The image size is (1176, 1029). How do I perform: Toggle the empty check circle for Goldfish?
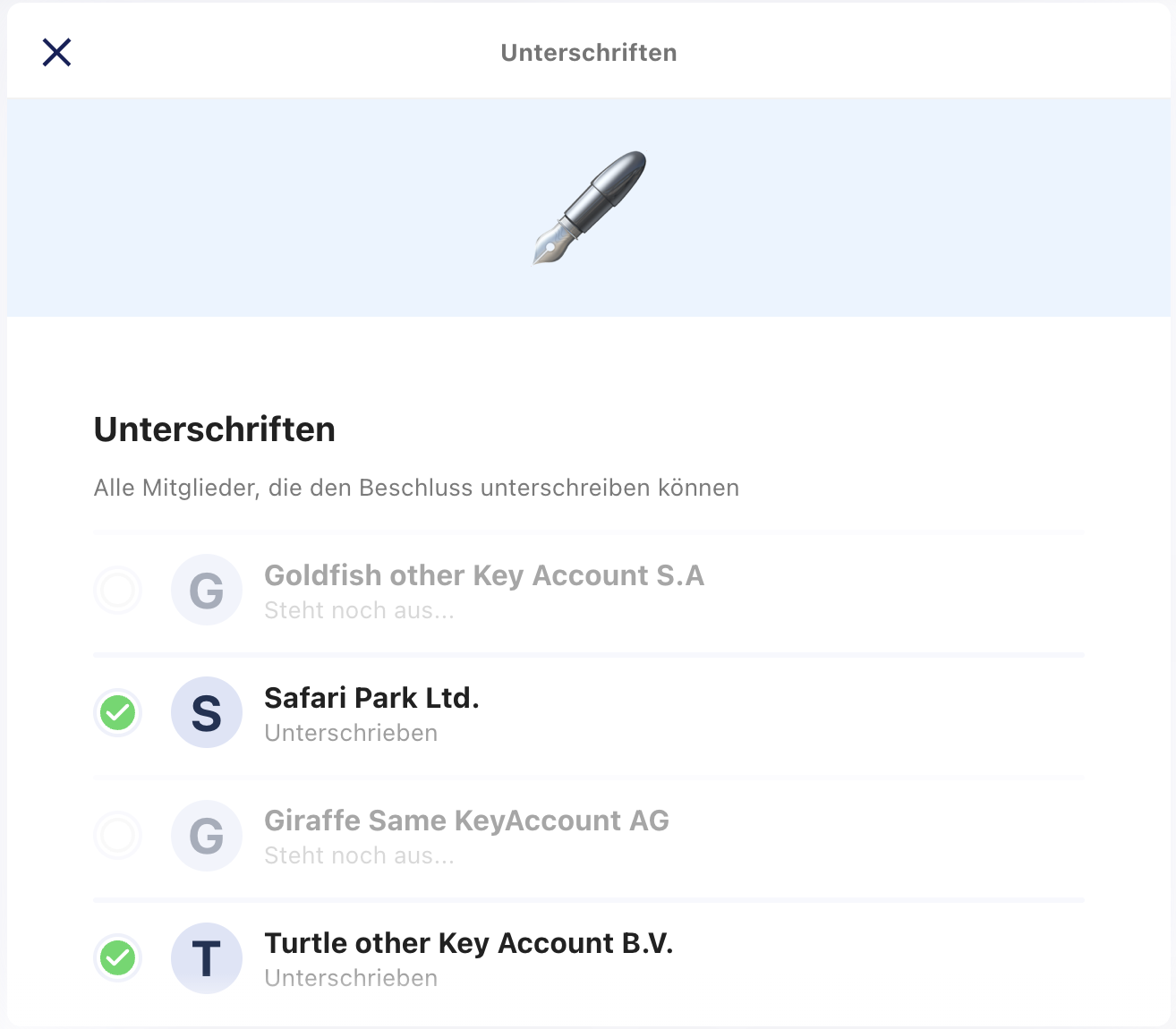[x=118, y=591]
